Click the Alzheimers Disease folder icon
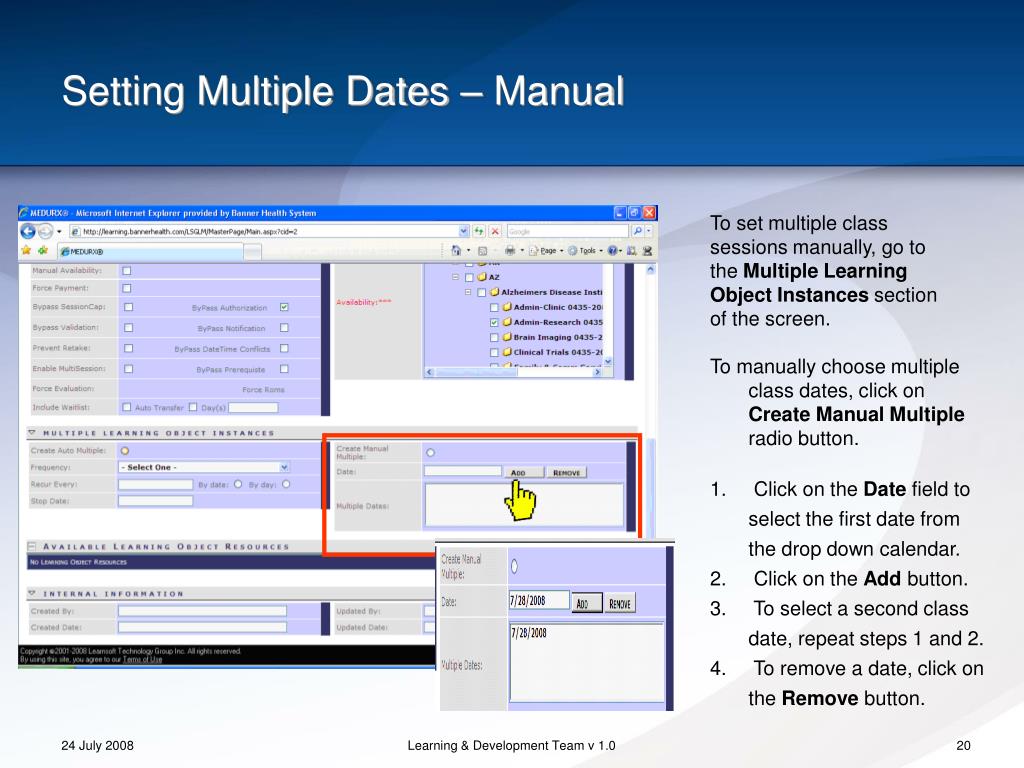Image resolution: width=1024 pixels, height=768 pixels. point(494,292)
